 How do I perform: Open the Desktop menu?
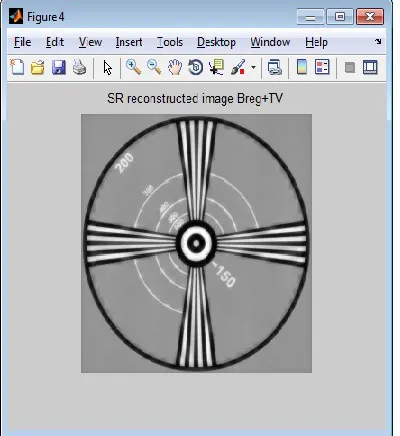click(x=216, y=42)
